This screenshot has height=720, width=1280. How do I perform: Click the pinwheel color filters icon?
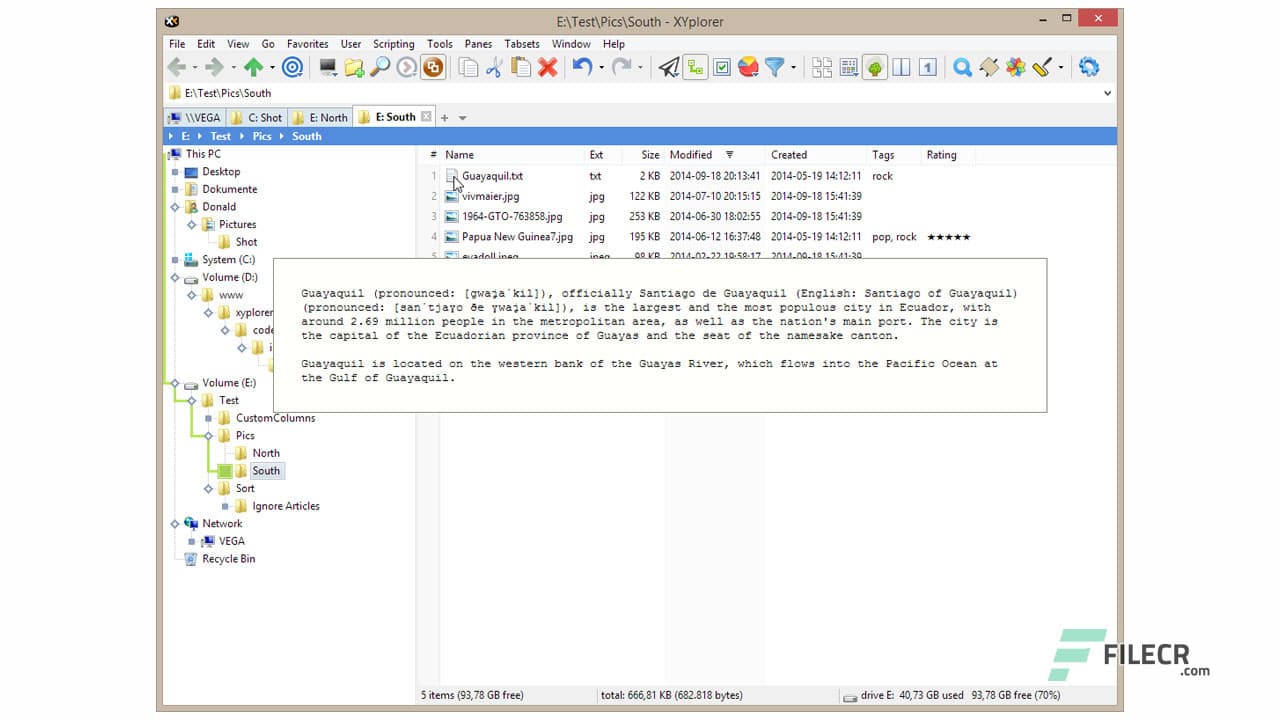[1017, 67]
